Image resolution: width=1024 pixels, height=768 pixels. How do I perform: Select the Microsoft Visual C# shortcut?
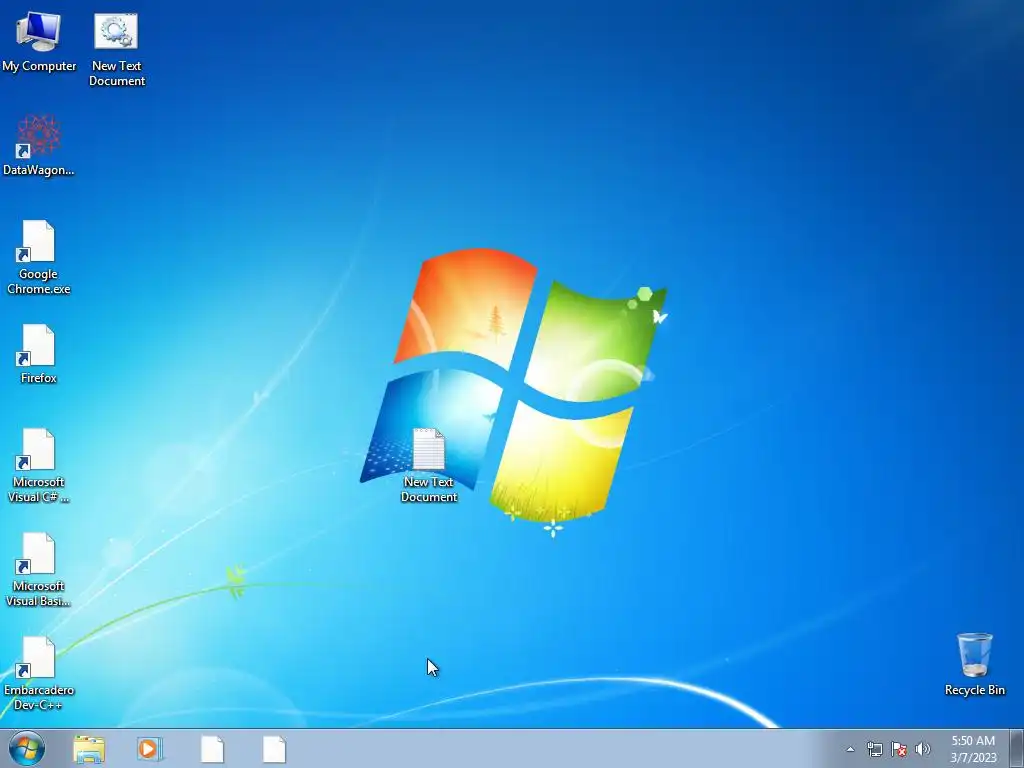click(39, 466)
